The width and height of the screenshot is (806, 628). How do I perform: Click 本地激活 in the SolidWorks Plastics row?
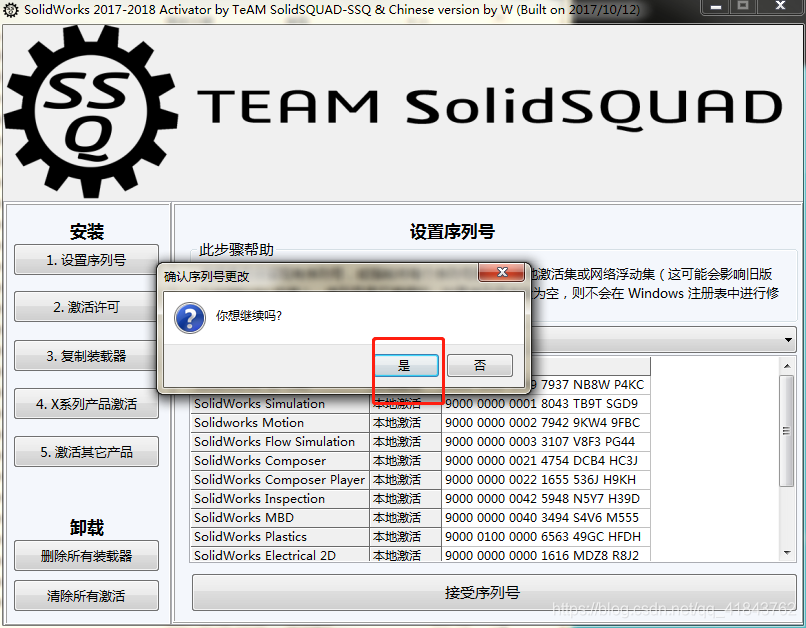(406, 537)
